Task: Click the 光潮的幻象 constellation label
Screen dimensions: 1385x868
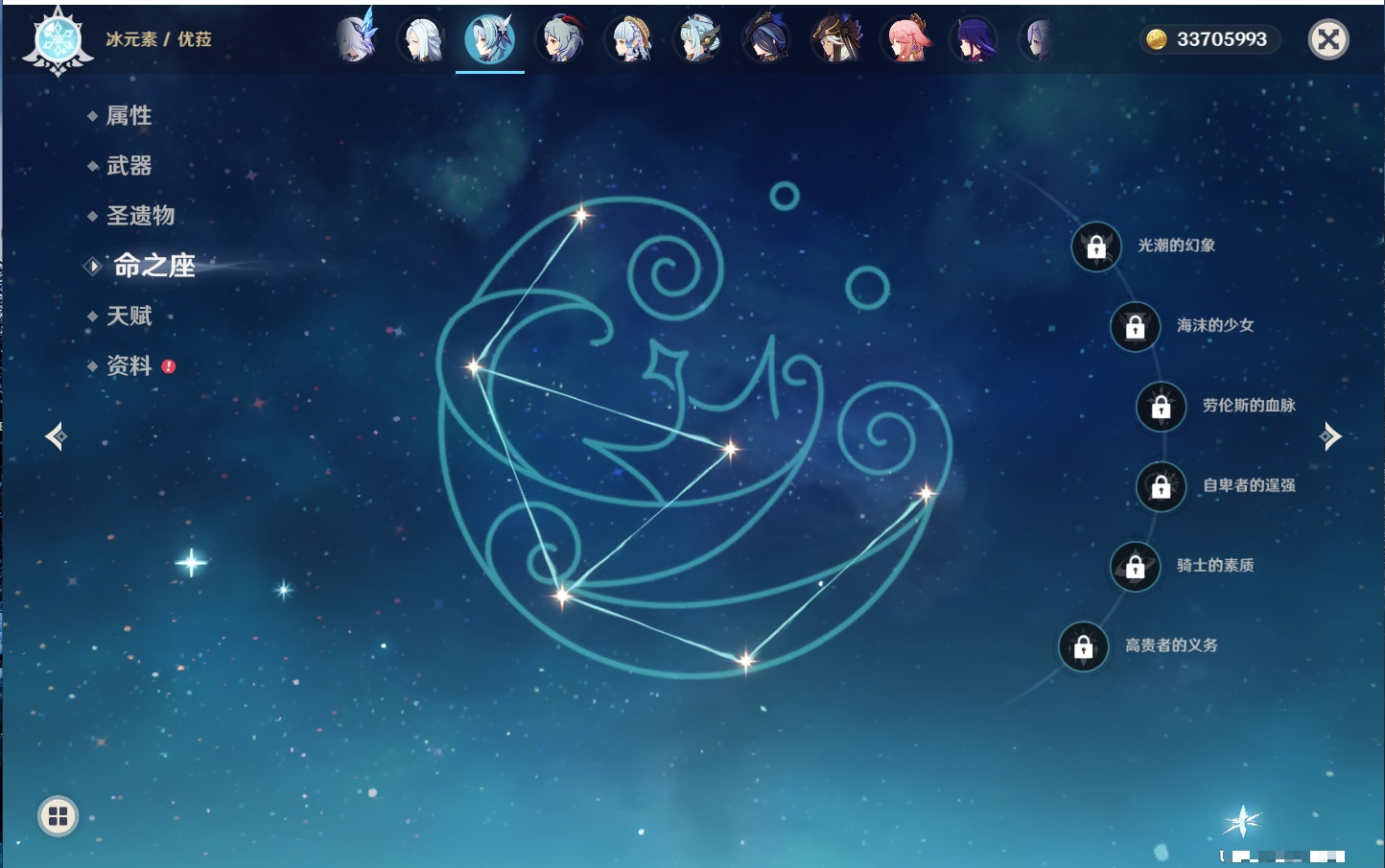Action: point(1177,246)
